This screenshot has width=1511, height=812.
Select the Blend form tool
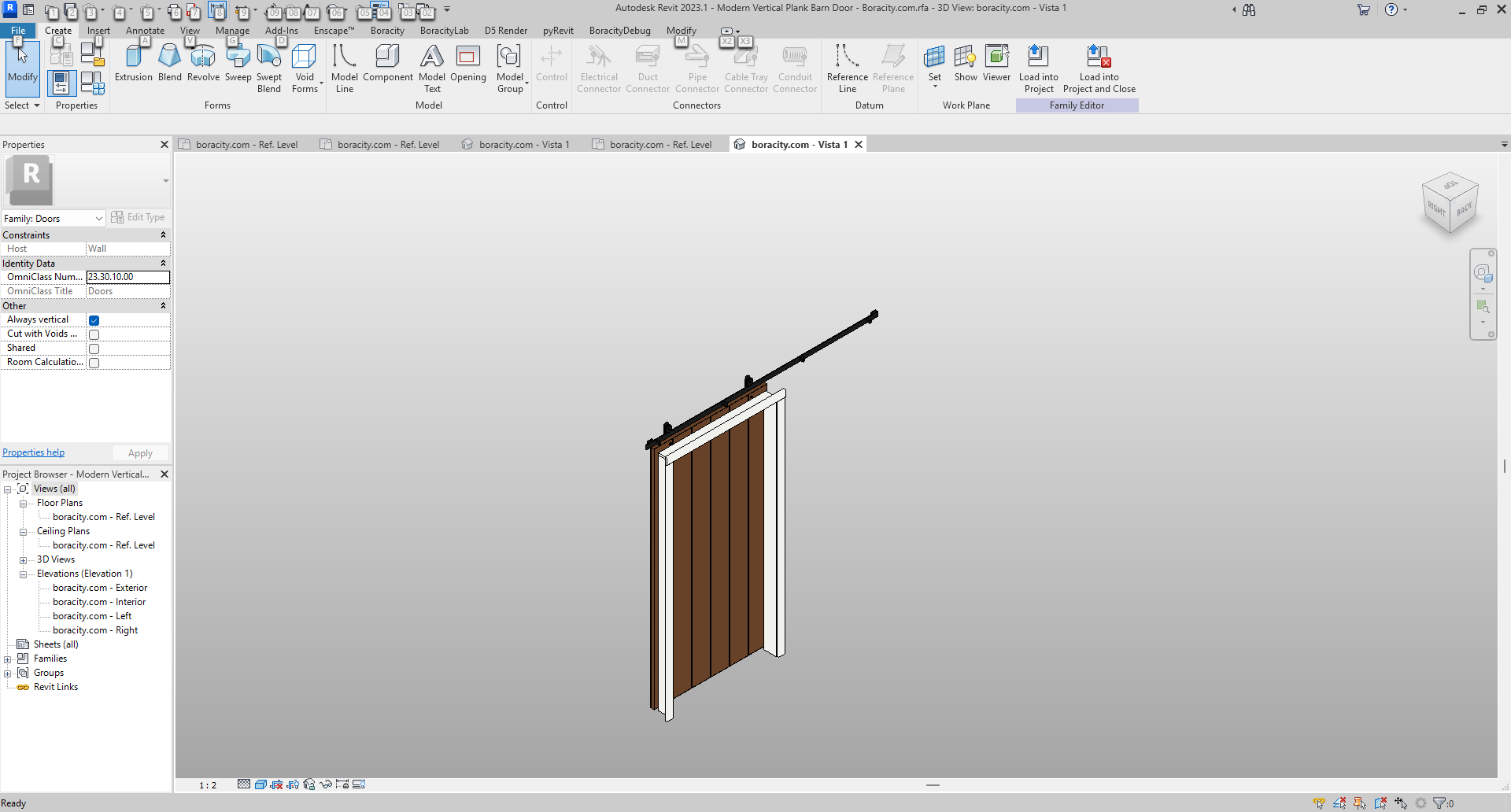click(x=169, y=63)
